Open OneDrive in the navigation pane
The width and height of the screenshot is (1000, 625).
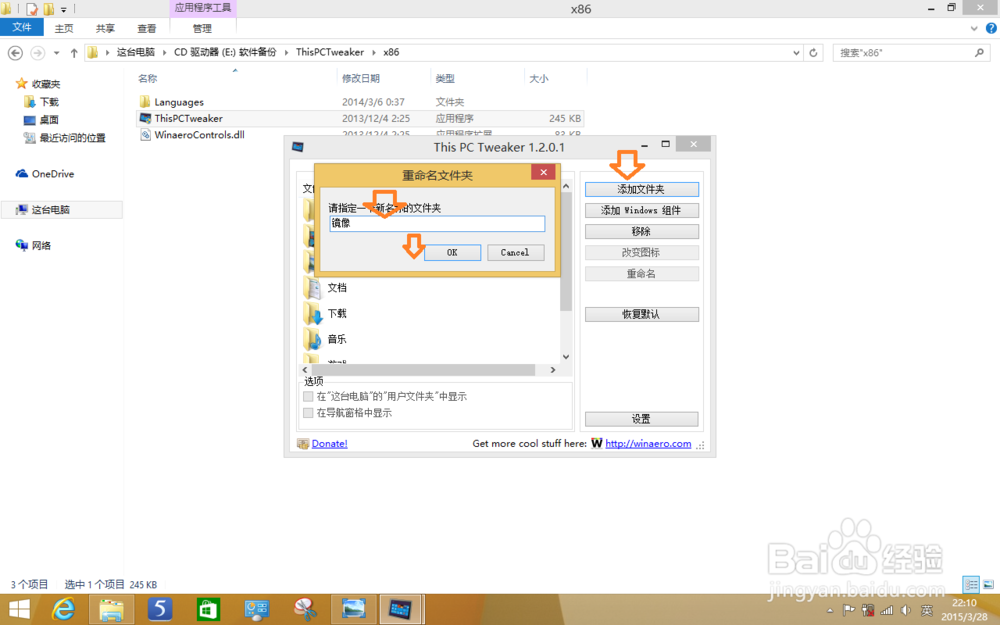pyautogui.click(x=52, y=173)
